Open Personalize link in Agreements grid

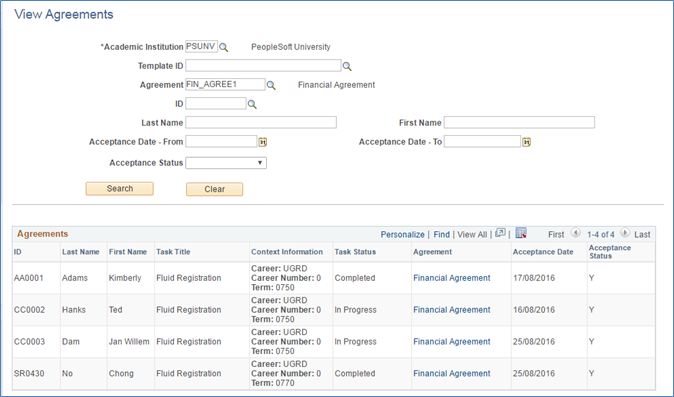tap(402, 235)
